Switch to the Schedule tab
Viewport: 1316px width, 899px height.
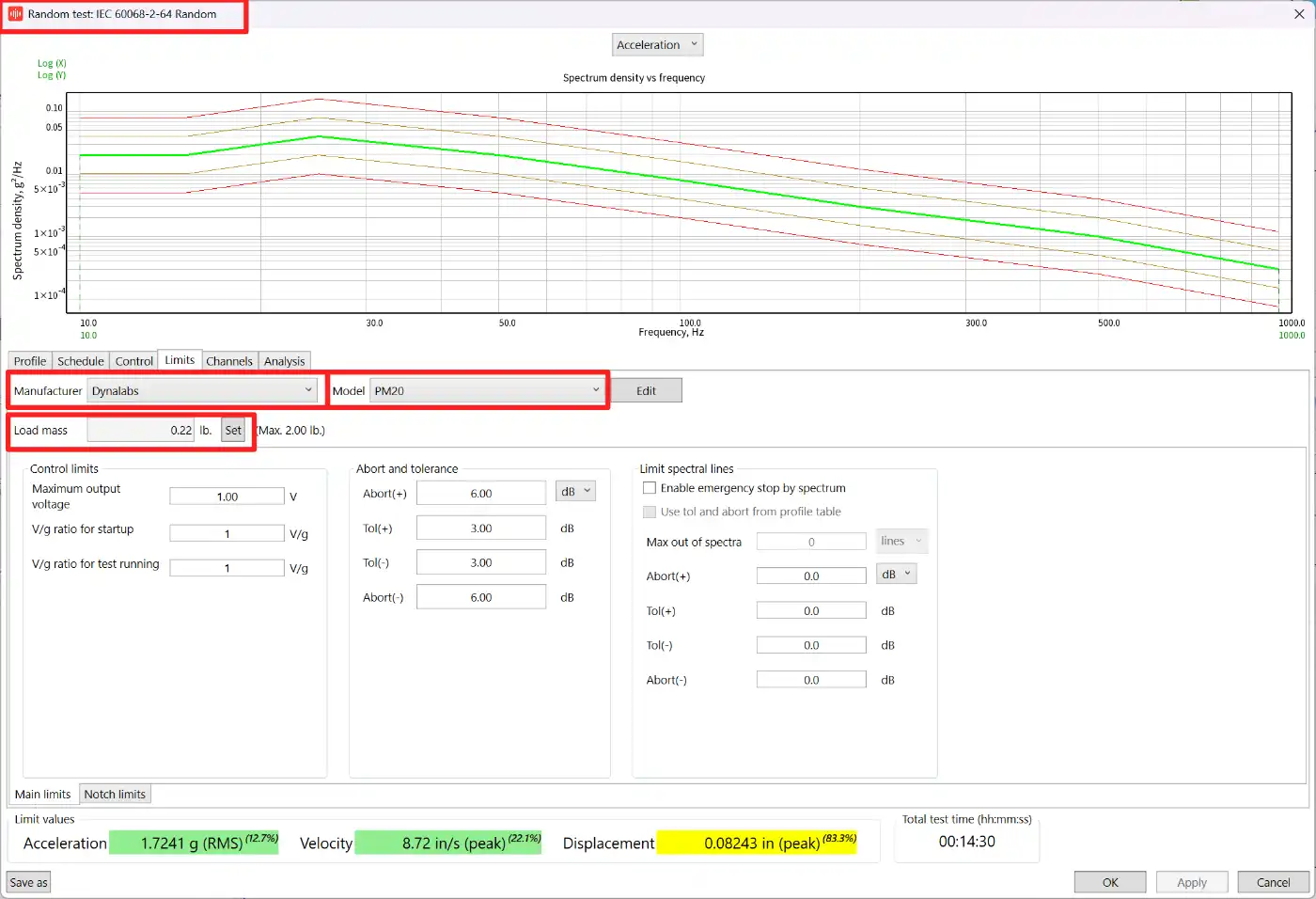pyautogui.click(x=81, y=361)
